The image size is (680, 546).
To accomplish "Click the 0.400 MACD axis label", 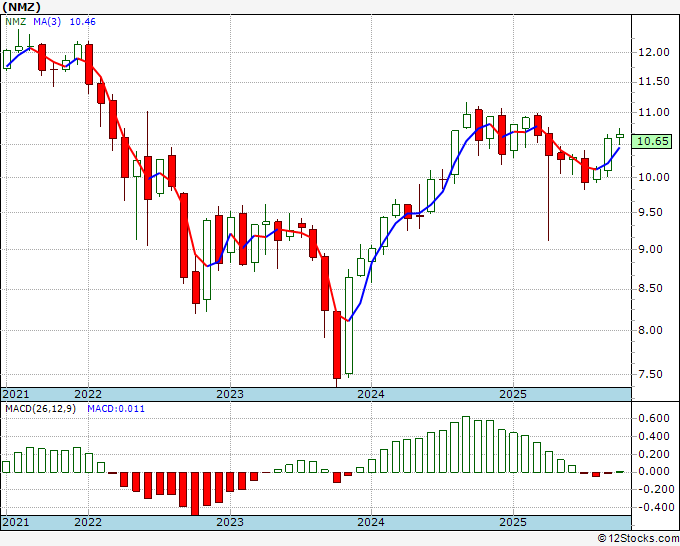I will tap(654, 436).
